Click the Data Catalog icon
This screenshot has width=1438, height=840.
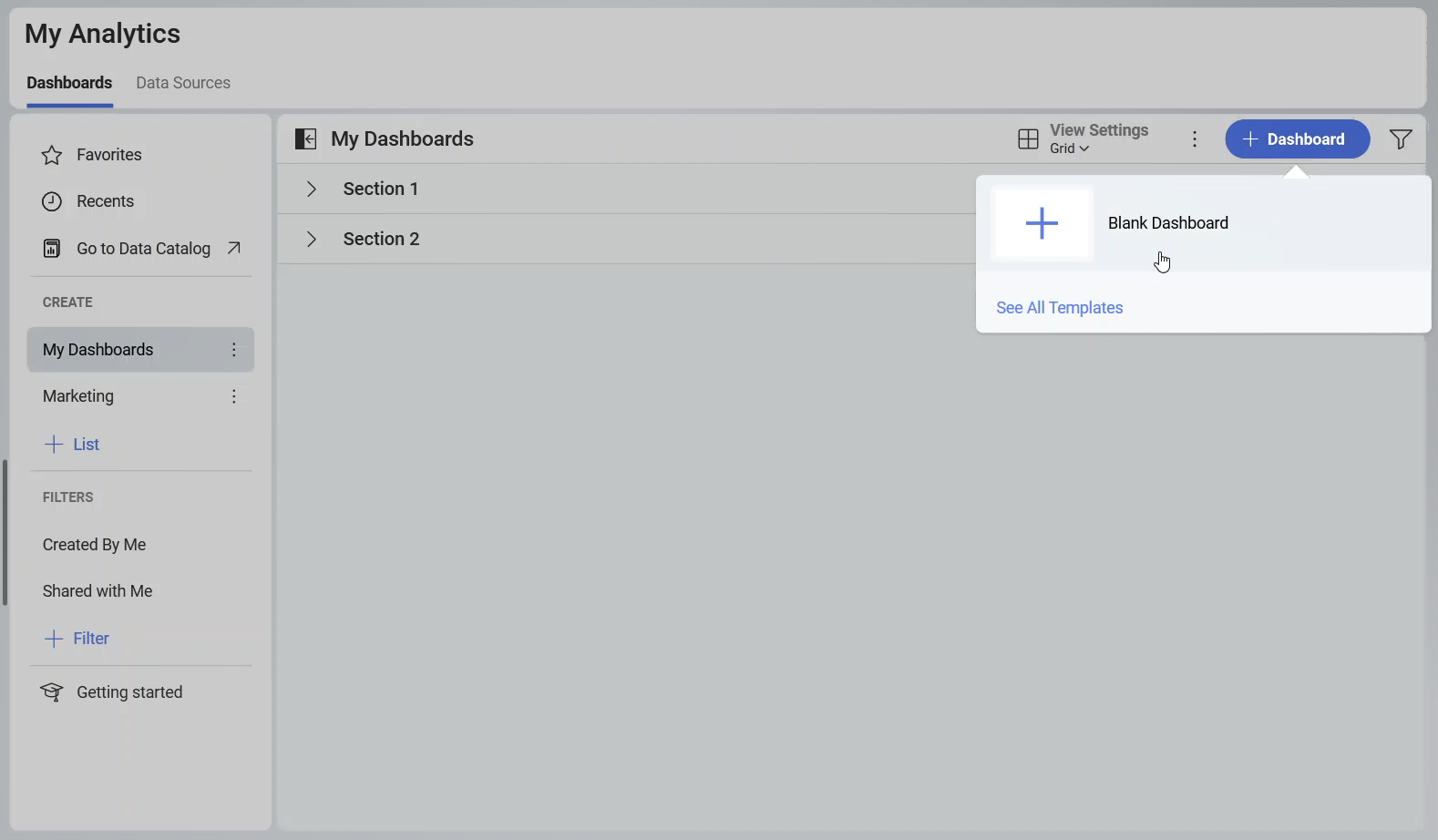click(x=52, y=248)
